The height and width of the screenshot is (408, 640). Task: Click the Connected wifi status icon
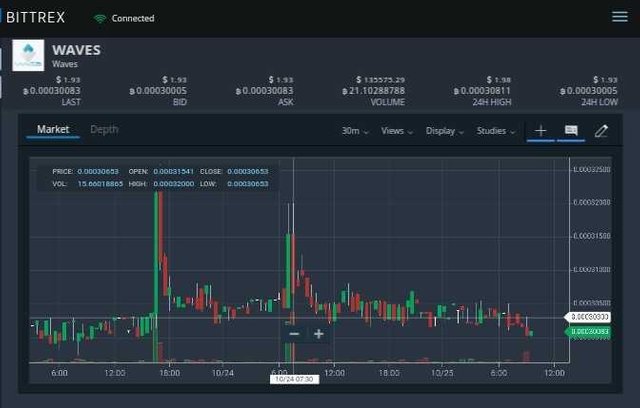tap(99, 18)
